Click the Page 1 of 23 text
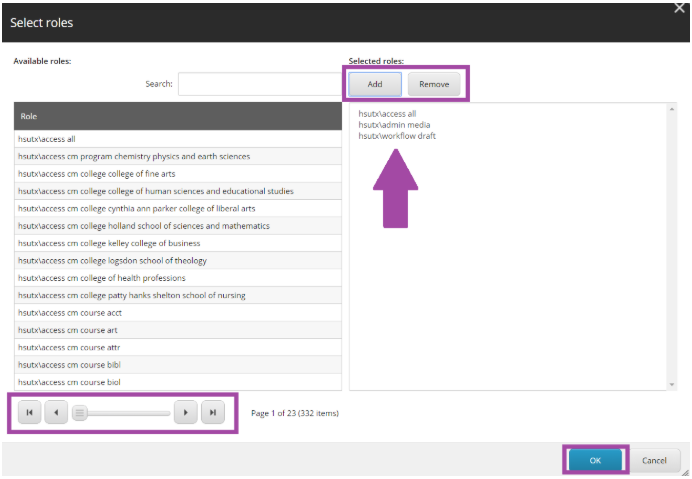The width and height of the screenshot is (692, 479). click(x=295, y=413)
